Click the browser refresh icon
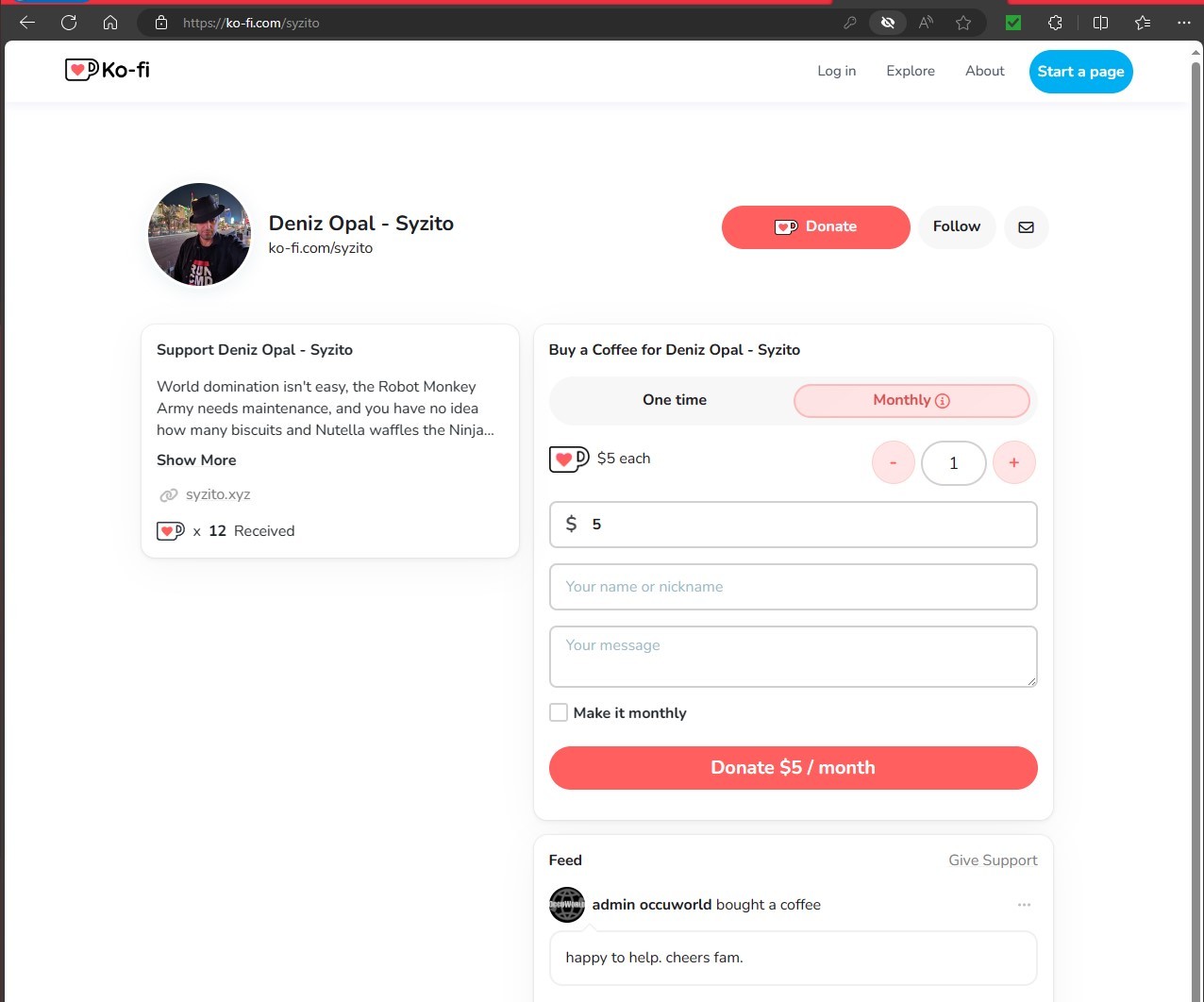The width and height of the screenshot is (1204, 1002). coord(69,23)
